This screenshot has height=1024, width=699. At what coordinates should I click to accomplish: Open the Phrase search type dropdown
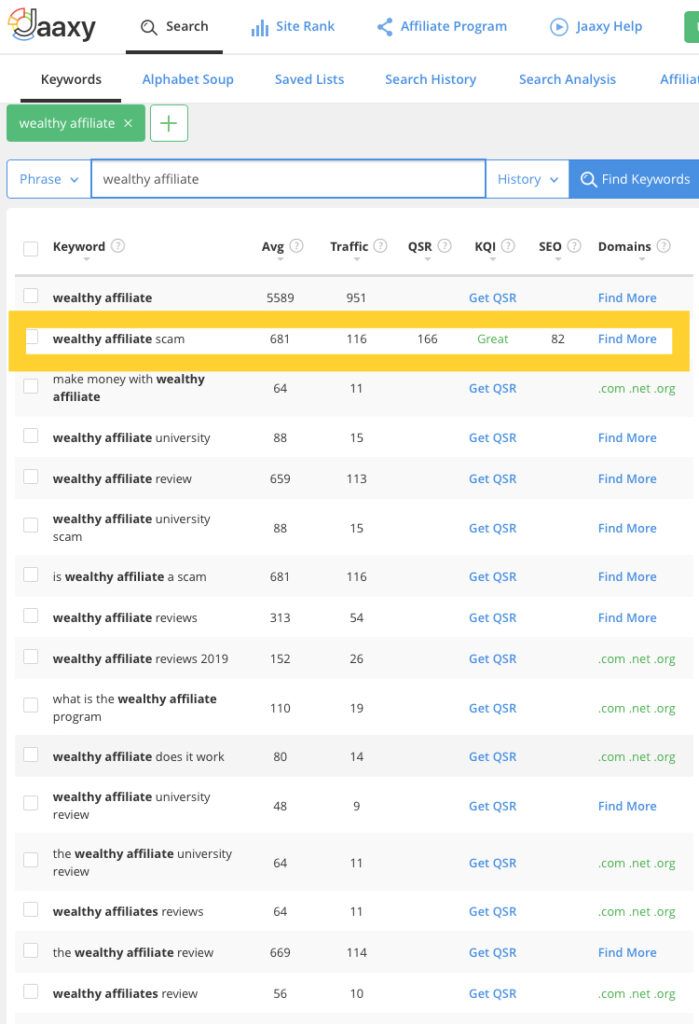click(49, 179)
